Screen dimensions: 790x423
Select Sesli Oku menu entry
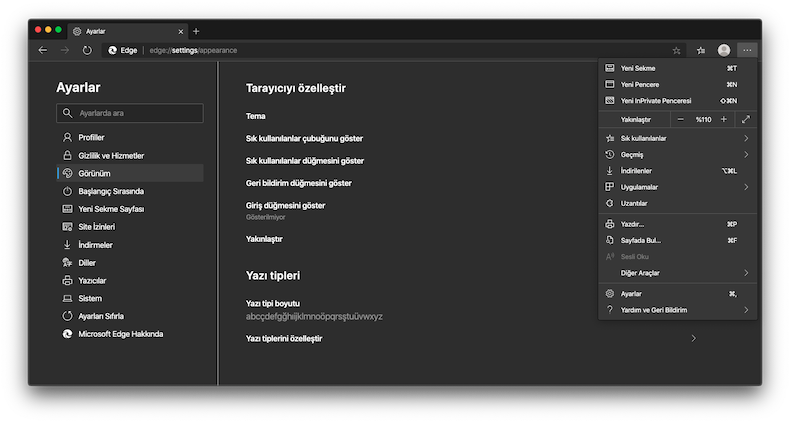[x=678, y=257]
